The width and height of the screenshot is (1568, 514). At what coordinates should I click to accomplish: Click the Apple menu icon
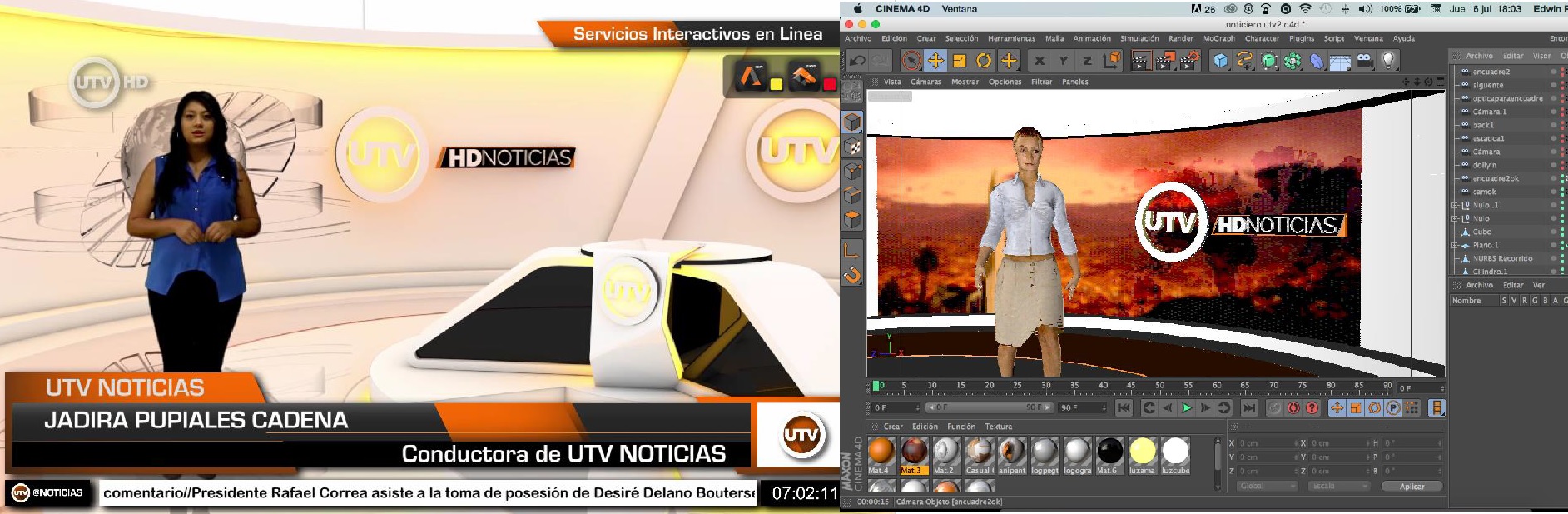pos(858,9)
